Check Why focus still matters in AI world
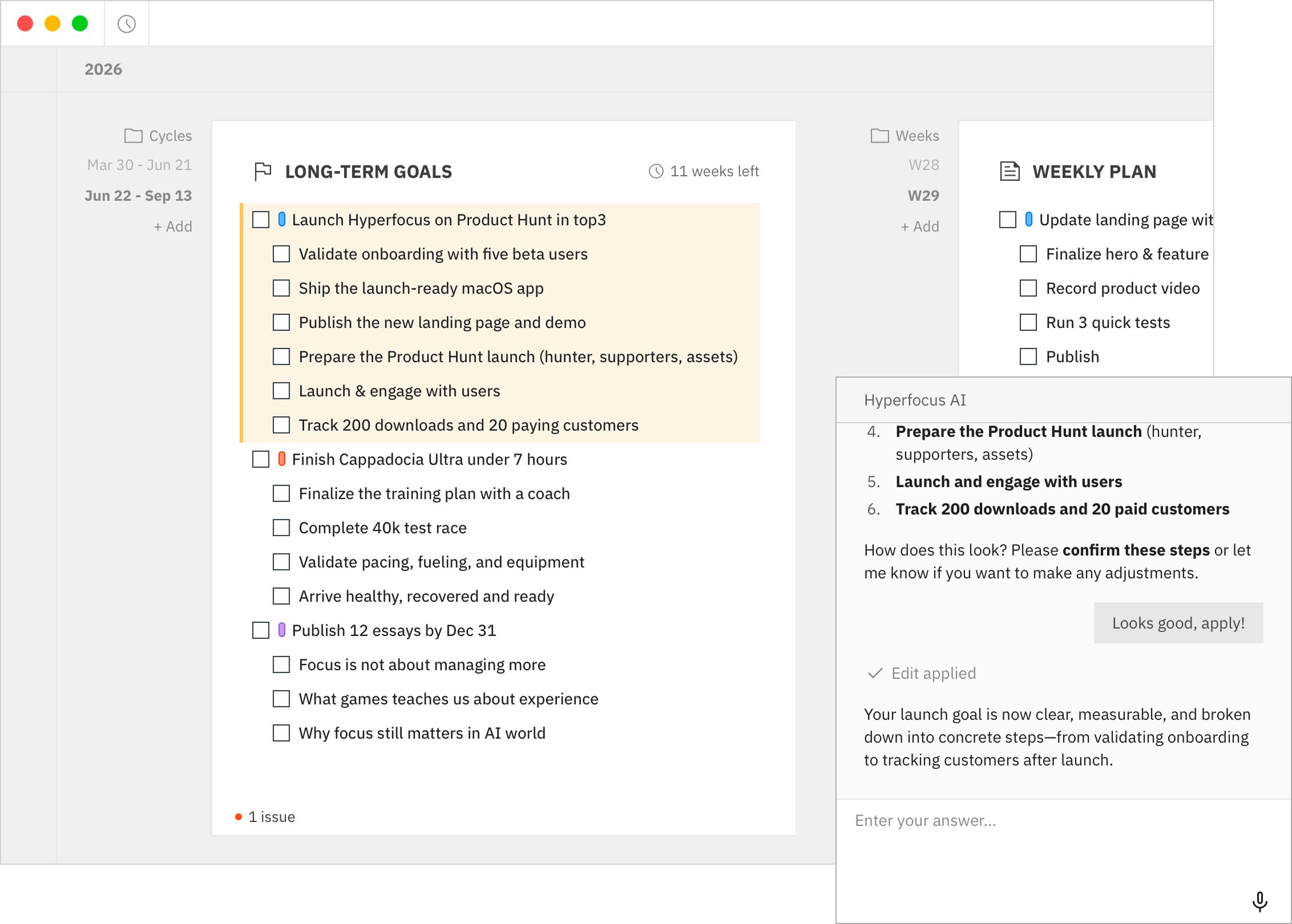This screenshot has width=1292, height=924. click(x=281, y=733)
